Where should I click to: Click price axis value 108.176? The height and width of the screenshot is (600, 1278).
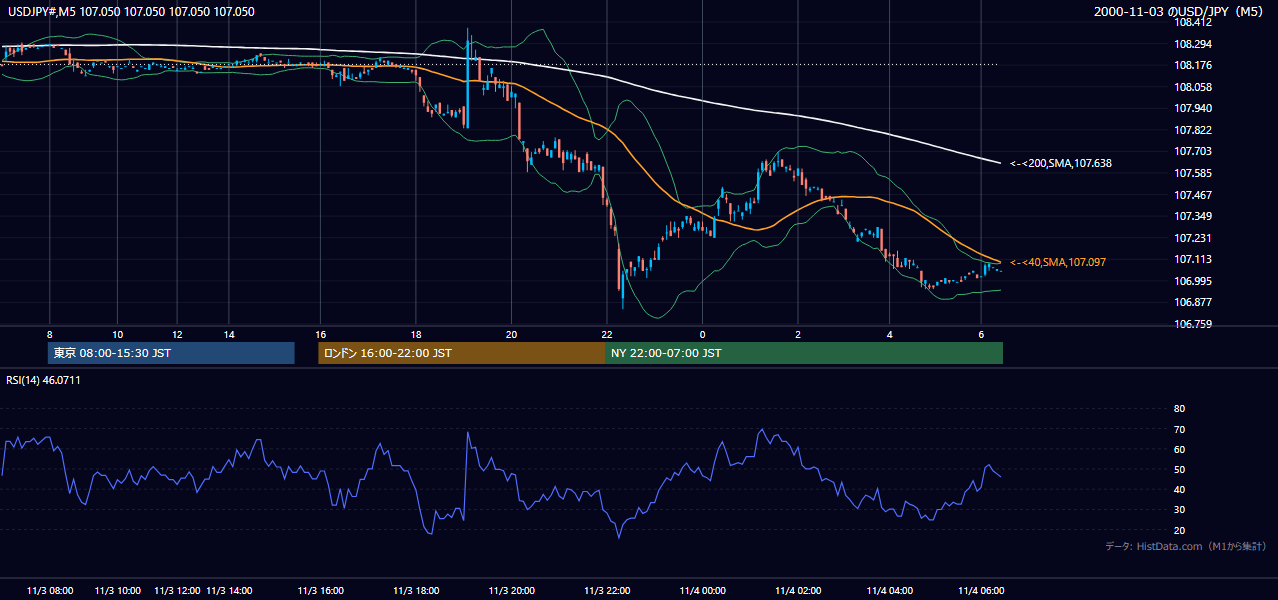point(1193,66)
